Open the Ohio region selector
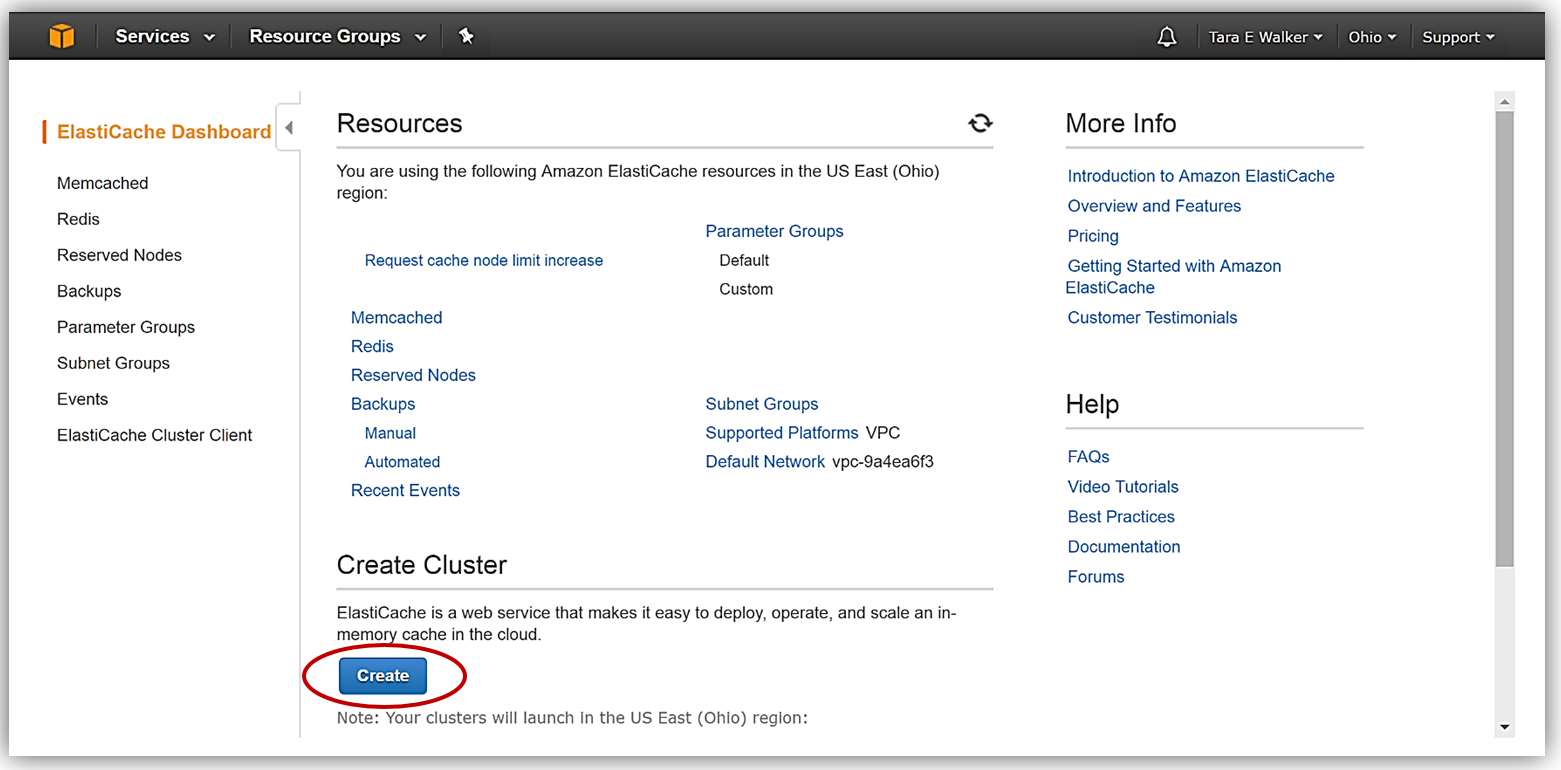This screenshot has width=1561, height=770. point(1372,37)
